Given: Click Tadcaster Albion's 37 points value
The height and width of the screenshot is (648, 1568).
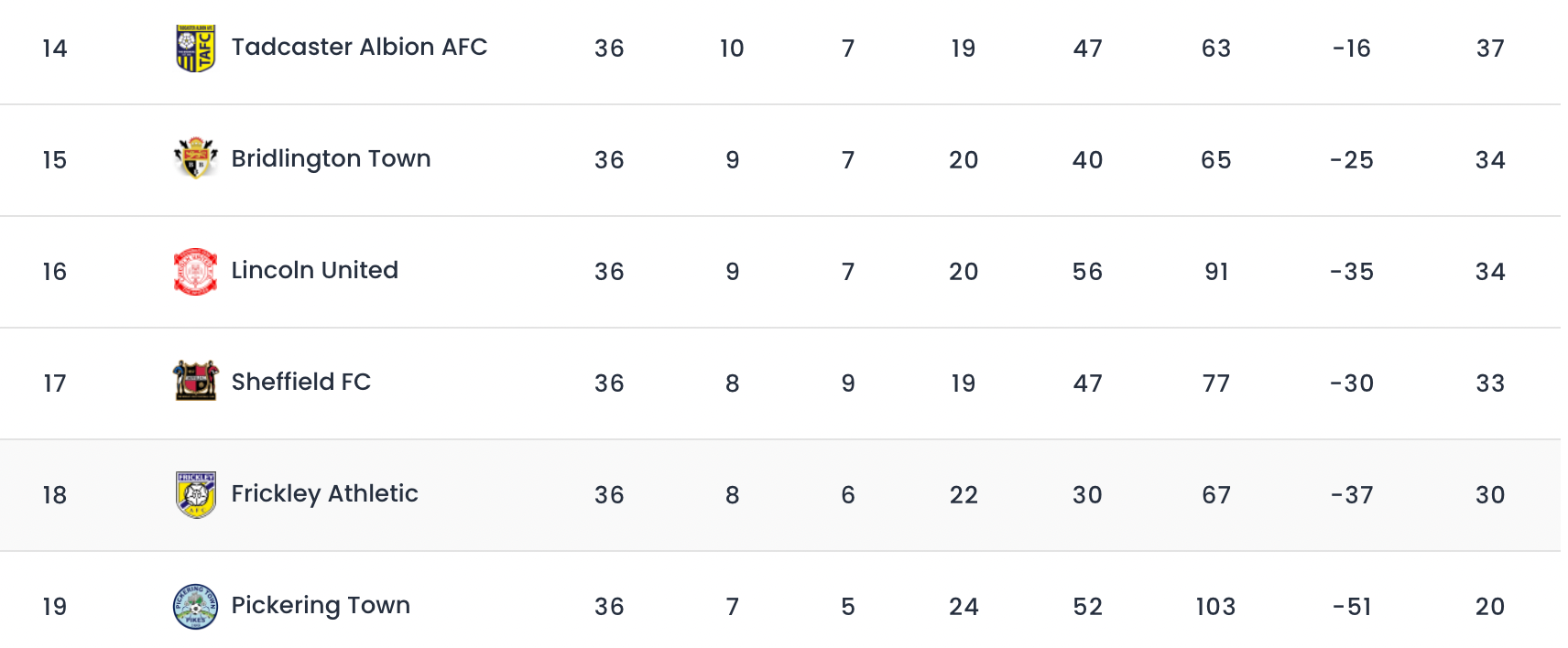Looking at the screenshot, I should [1490, 49].
